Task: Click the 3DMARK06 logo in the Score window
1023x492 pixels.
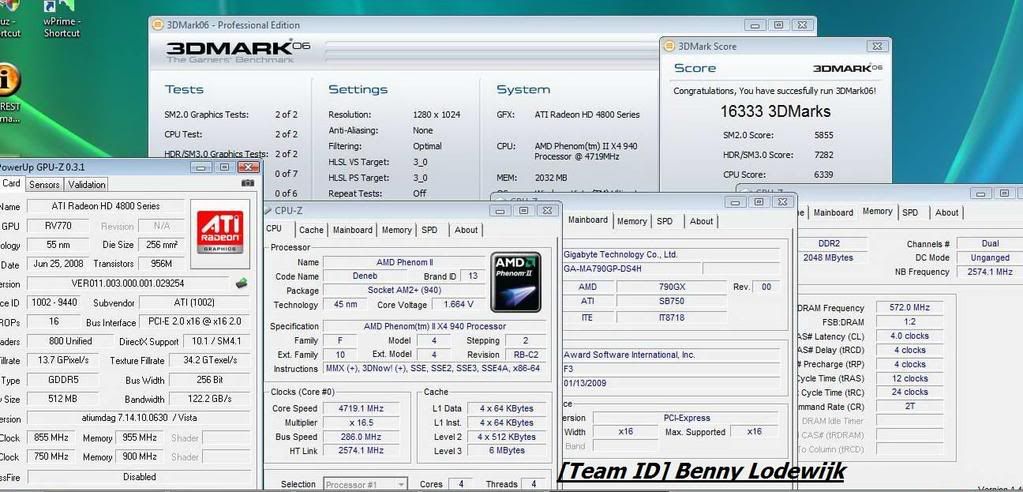Action: pos(847,68)
